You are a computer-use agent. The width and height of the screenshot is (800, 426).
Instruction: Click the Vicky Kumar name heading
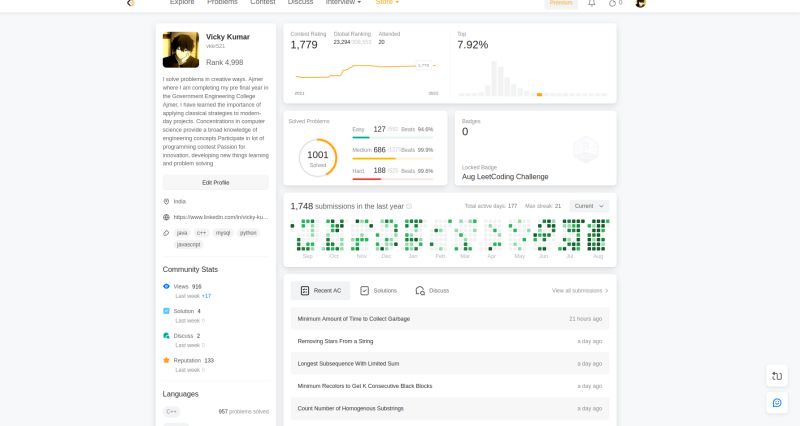click(x=228, y=37)
